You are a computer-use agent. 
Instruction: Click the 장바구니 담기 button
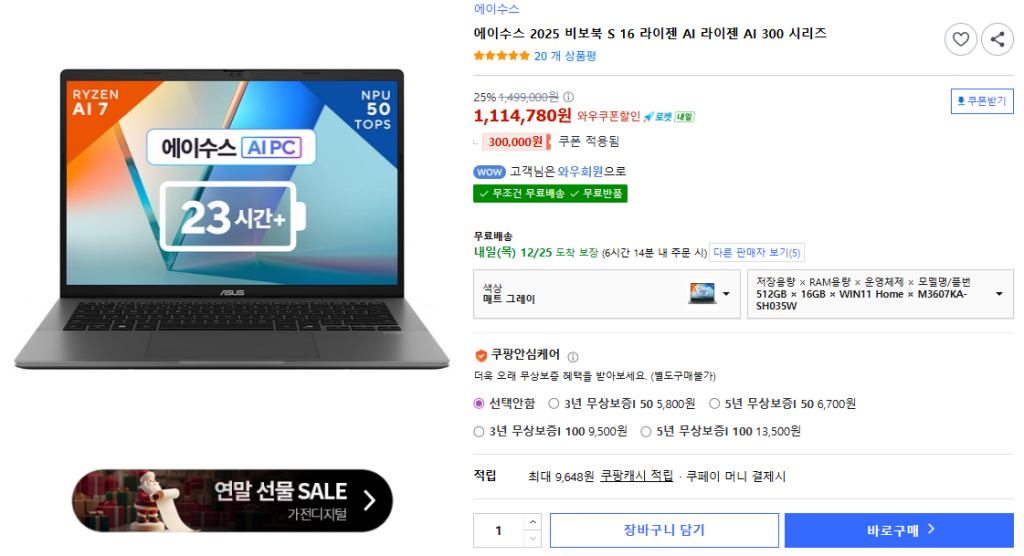664,530
